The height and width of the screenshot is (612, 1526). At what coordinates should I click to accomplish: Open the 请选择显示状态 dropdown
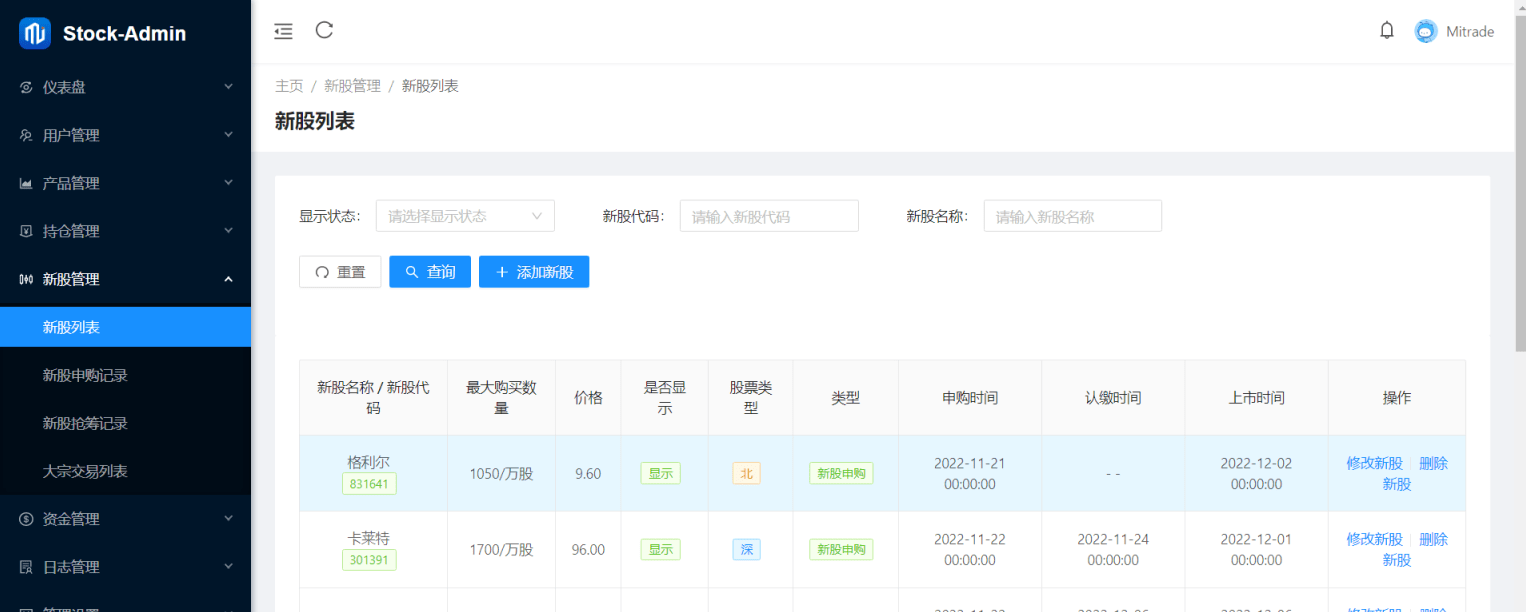[x=464, y=215]
